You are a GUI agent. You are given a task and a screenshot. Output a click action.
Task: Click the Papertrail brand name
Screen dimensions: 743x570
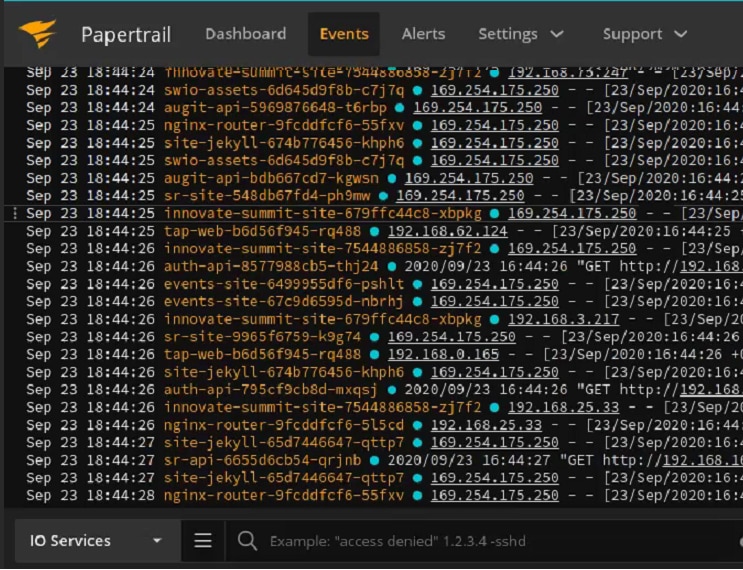[126, 35]
